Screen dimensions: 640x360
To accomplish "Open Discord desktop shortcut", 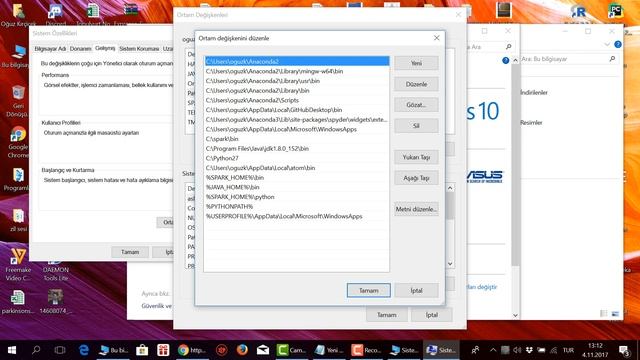I will click(56, 14).
